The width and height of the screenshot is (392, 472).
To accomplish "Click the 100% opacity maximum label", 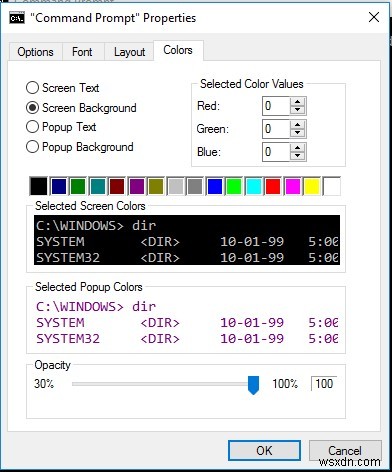I will [285, 384].
